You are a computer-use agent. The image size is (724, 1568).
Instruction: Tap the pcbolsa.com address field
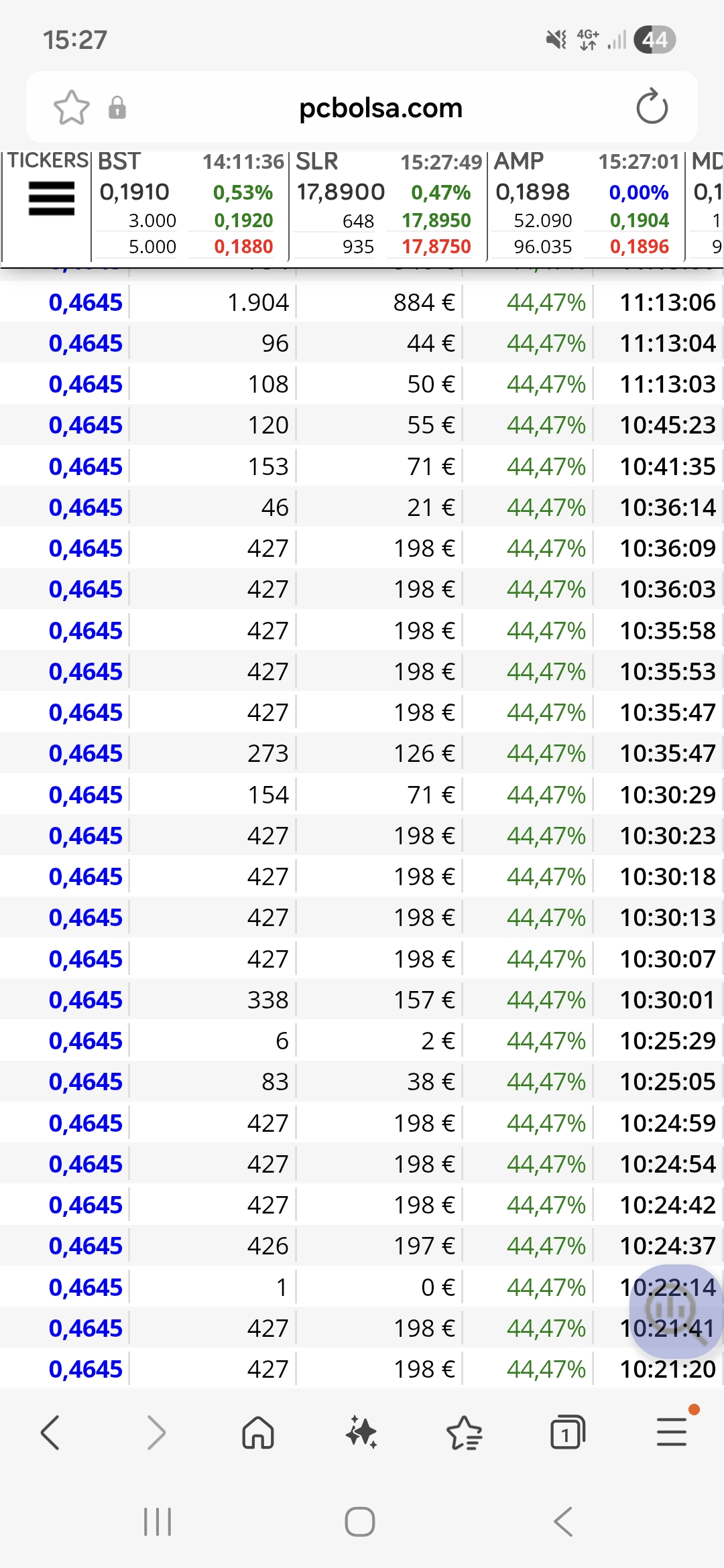381,107
